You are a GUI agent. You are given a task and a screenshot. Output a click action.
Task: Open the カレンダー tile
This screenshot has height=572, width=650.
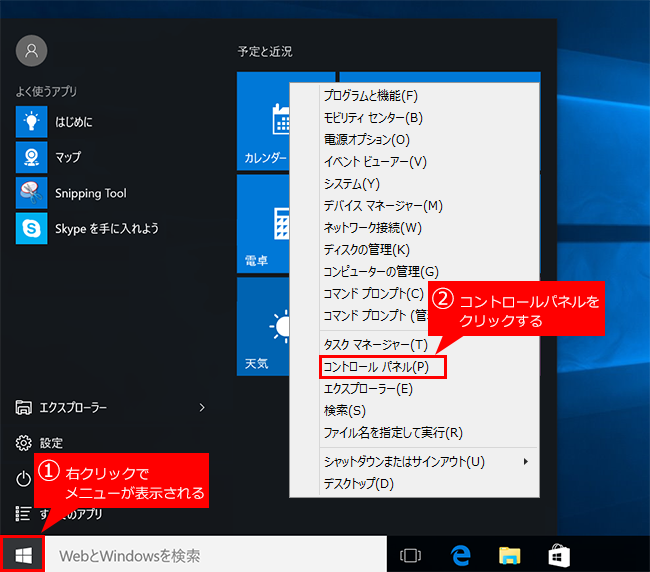[x=263, y=121]
